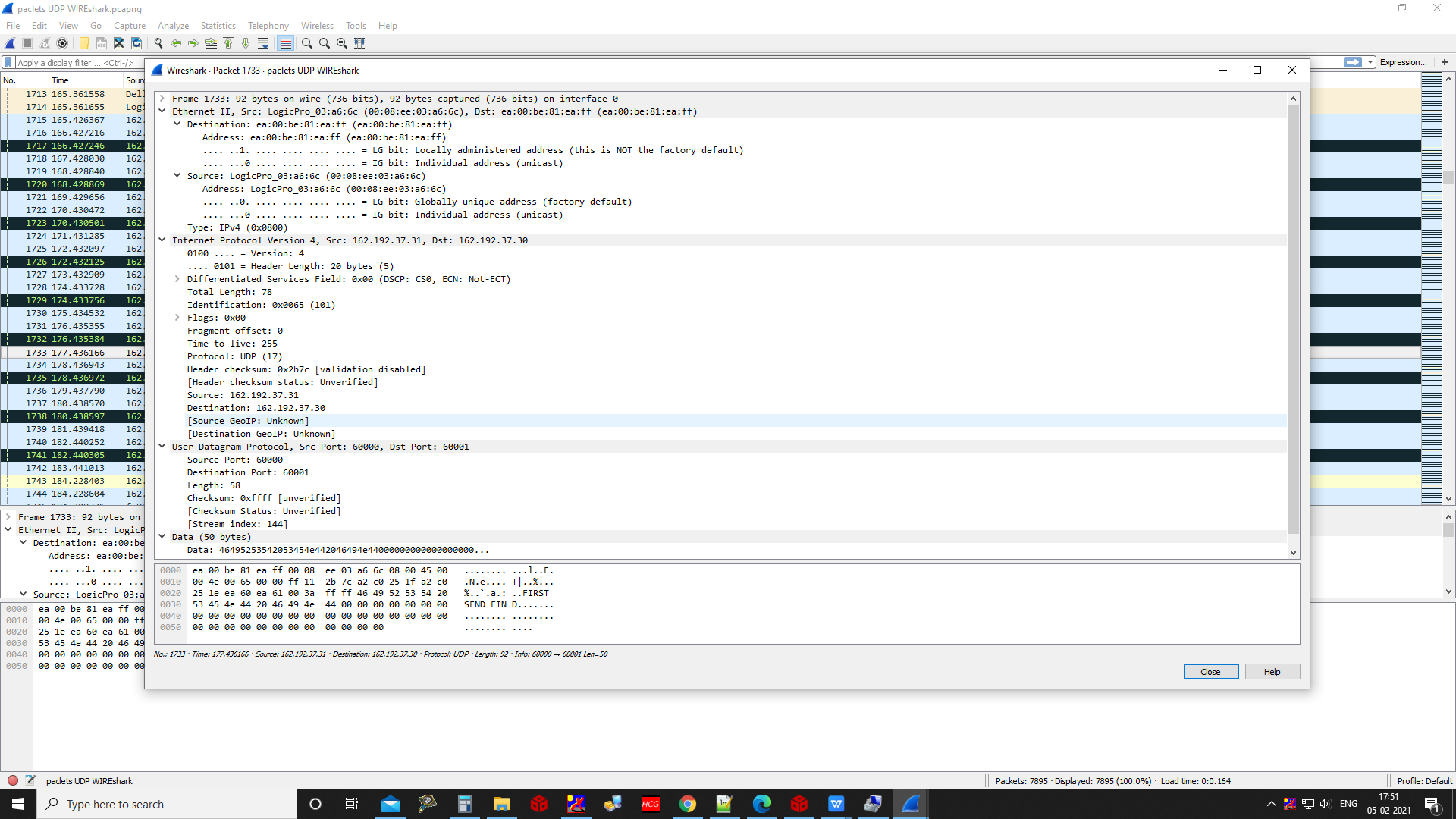Toggle colorize packet list icon

[285, 43]
